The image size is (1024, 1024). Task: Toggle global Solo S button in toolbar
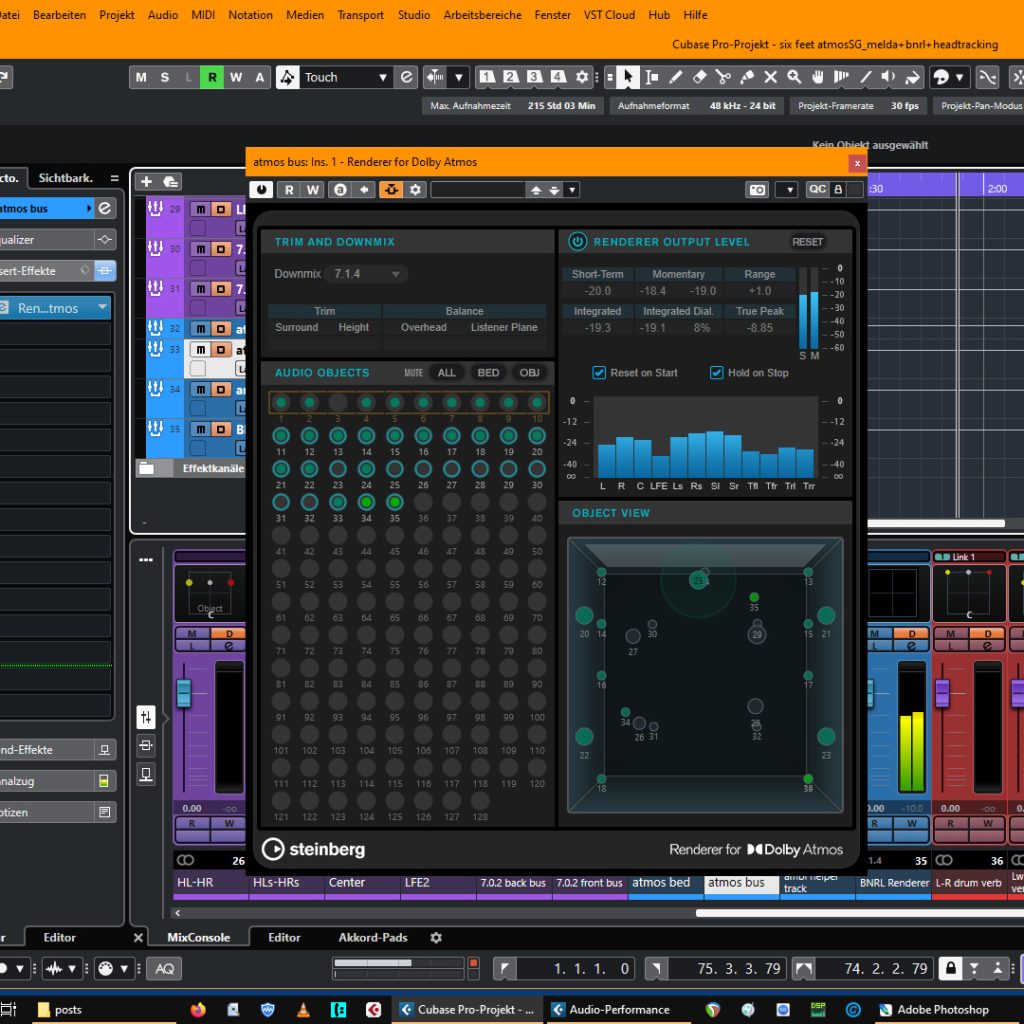[165, 77]
